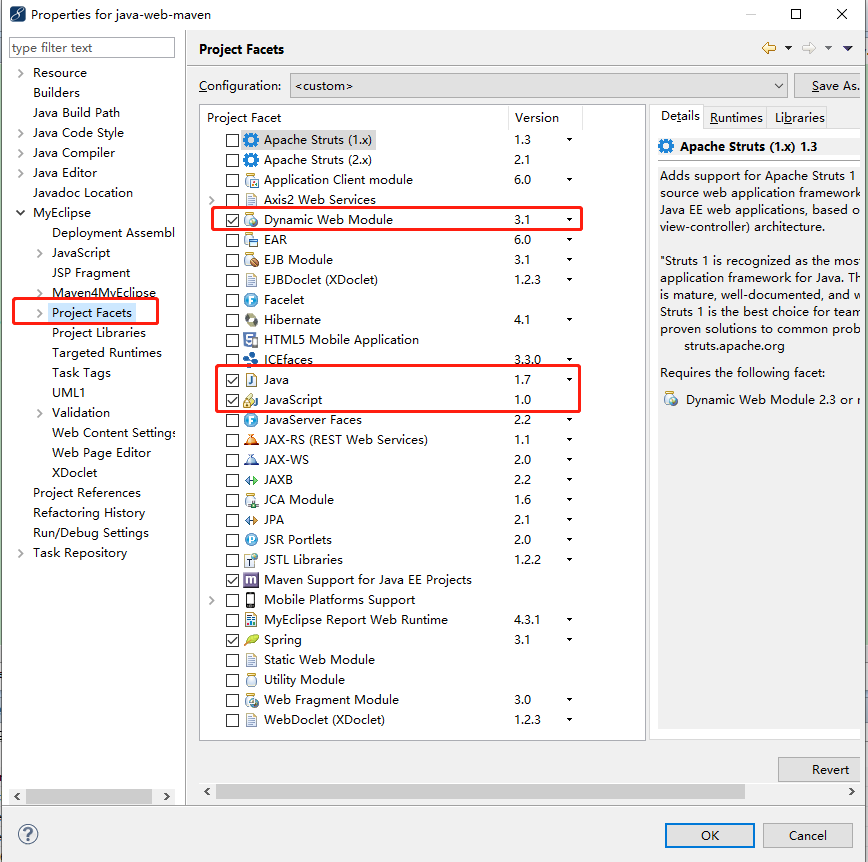Expand the Mobile Platforms Support row
The width and height of the screenshot is (868, 862).
pyautogui.click(x=211, y=600)
